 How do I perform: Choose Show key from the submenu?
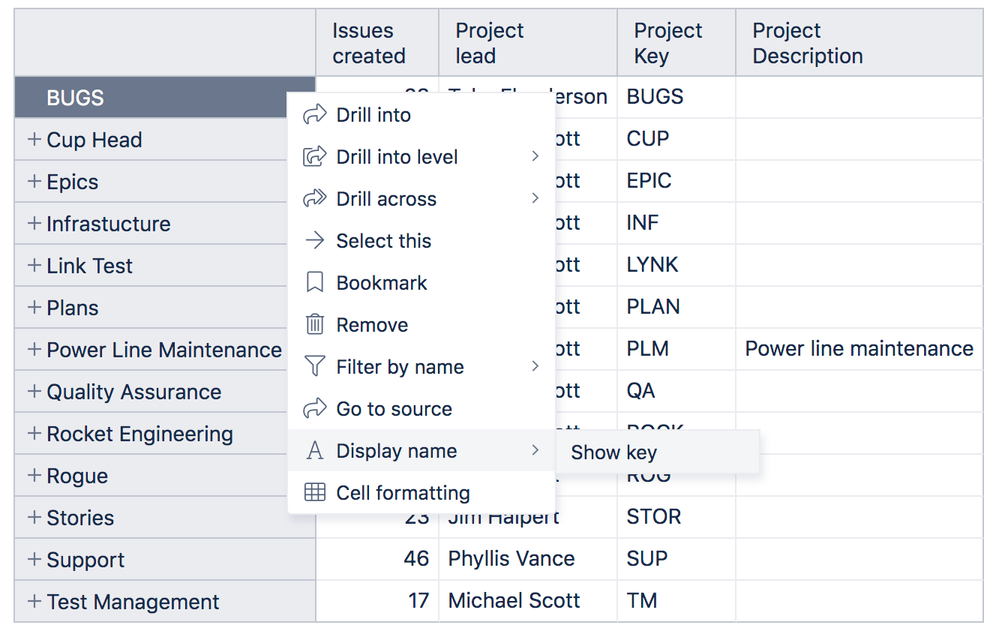point(614,453)
